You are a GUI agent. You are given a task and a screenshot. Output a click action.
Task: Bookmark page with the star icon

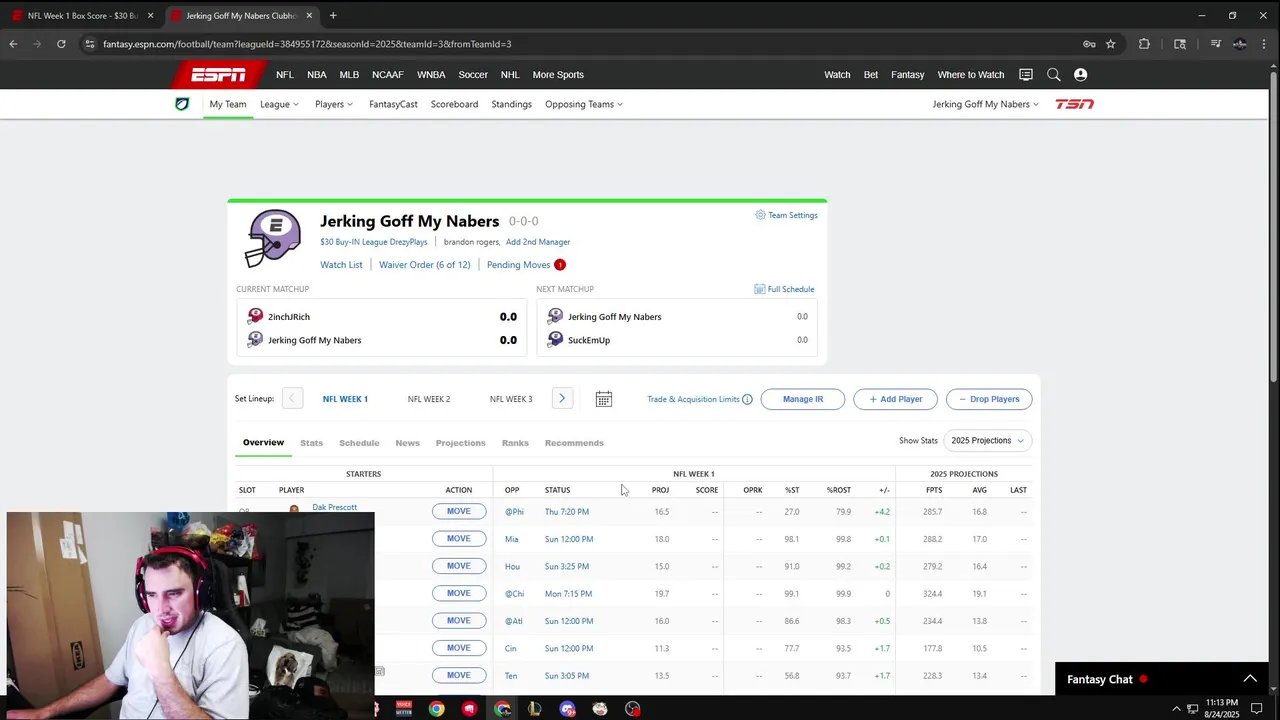pyautogui.click(x=1110, y=44)
